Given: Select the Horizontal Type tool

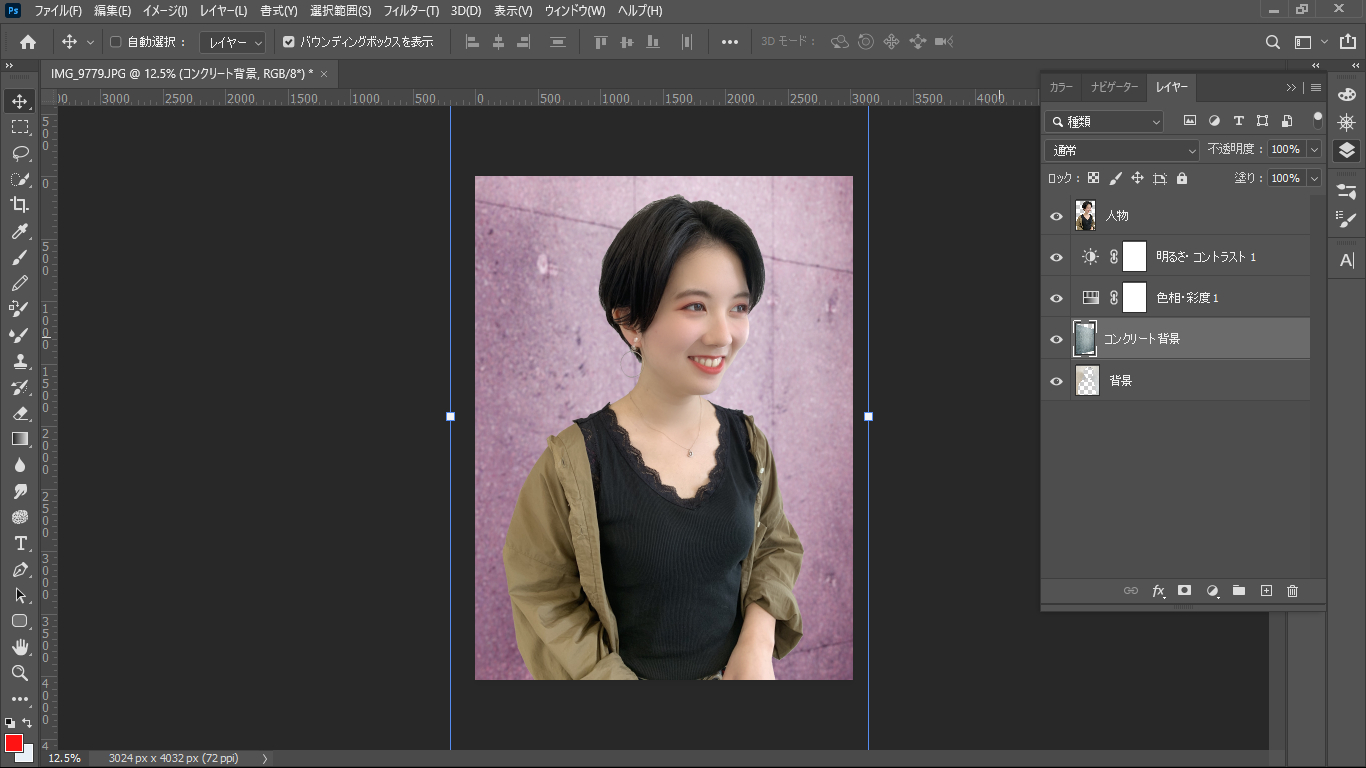Looking at the screenshot, I should 19,543.
